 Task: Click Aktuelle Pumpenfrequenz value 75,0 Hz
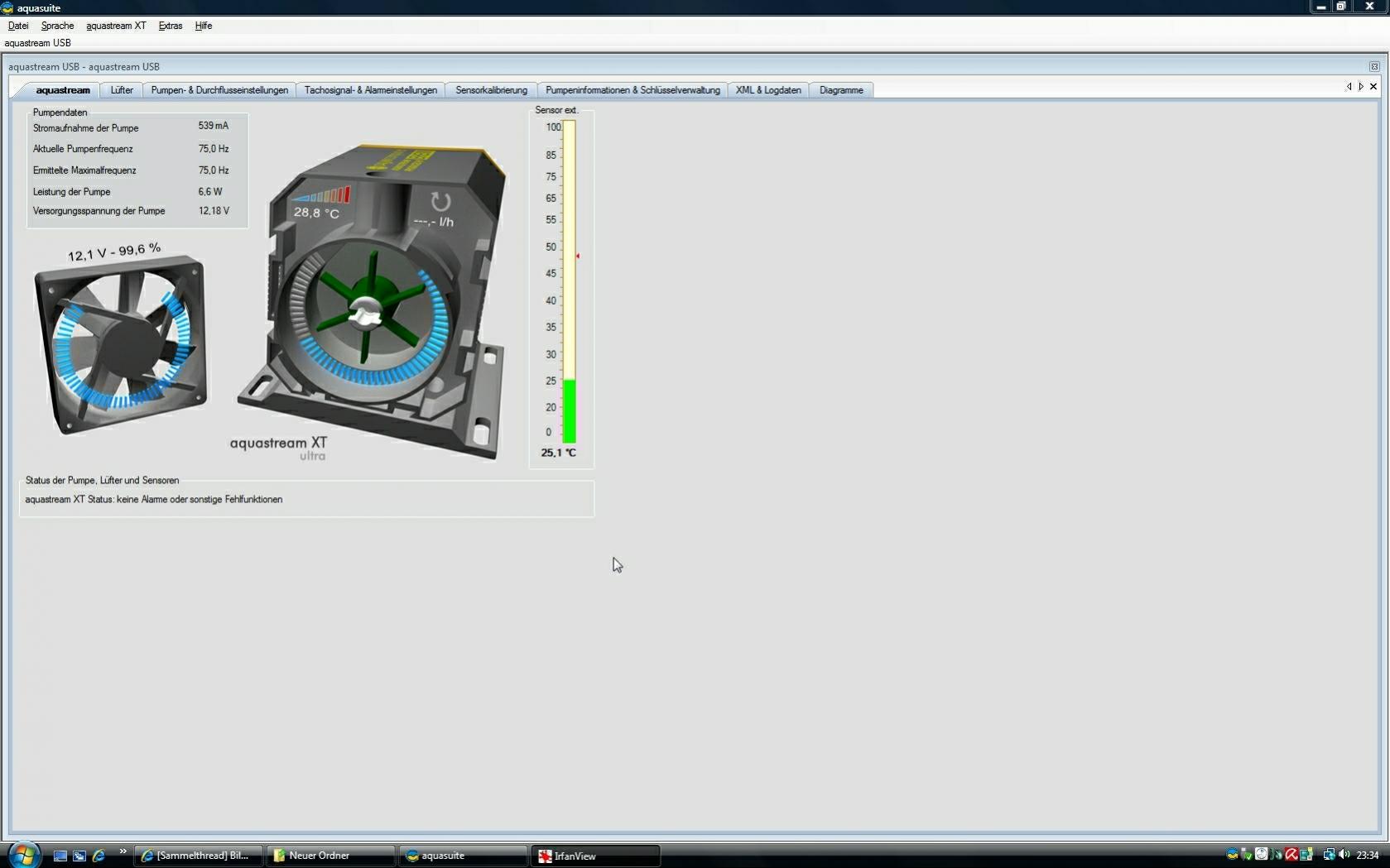[x=214, y=149]
